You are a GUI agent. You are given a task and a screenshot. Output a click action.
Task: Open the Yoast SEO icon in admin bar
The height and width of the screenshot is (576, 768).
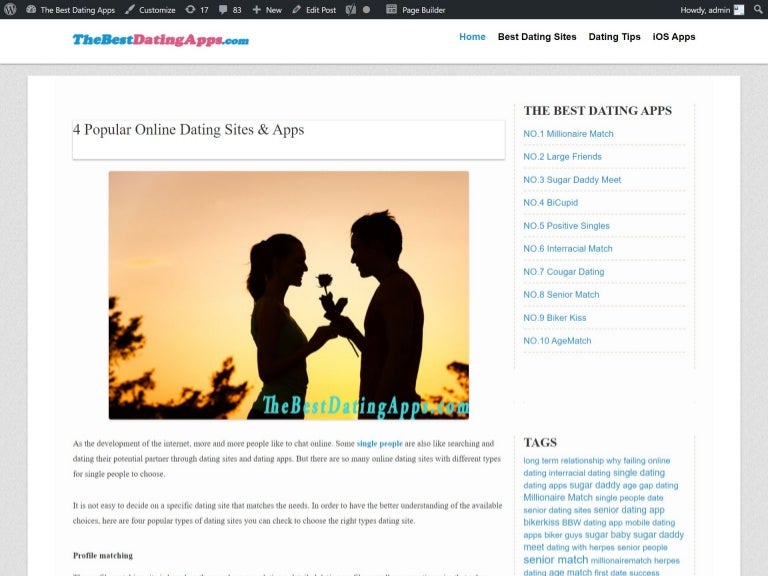pyautogui.click(x=351, y=9)
